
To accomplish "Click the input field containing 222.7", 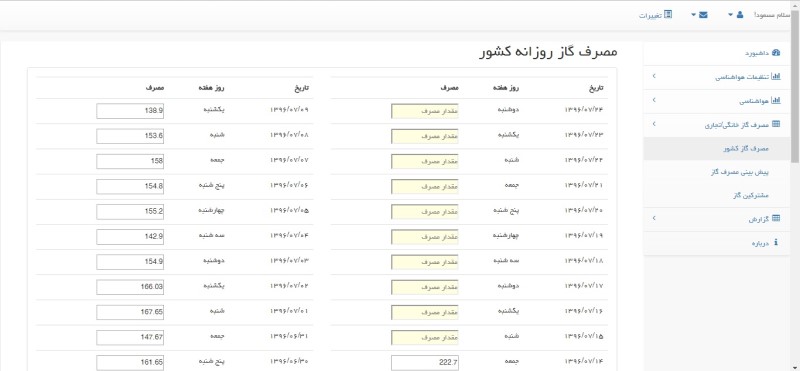I will pos(424,362).
